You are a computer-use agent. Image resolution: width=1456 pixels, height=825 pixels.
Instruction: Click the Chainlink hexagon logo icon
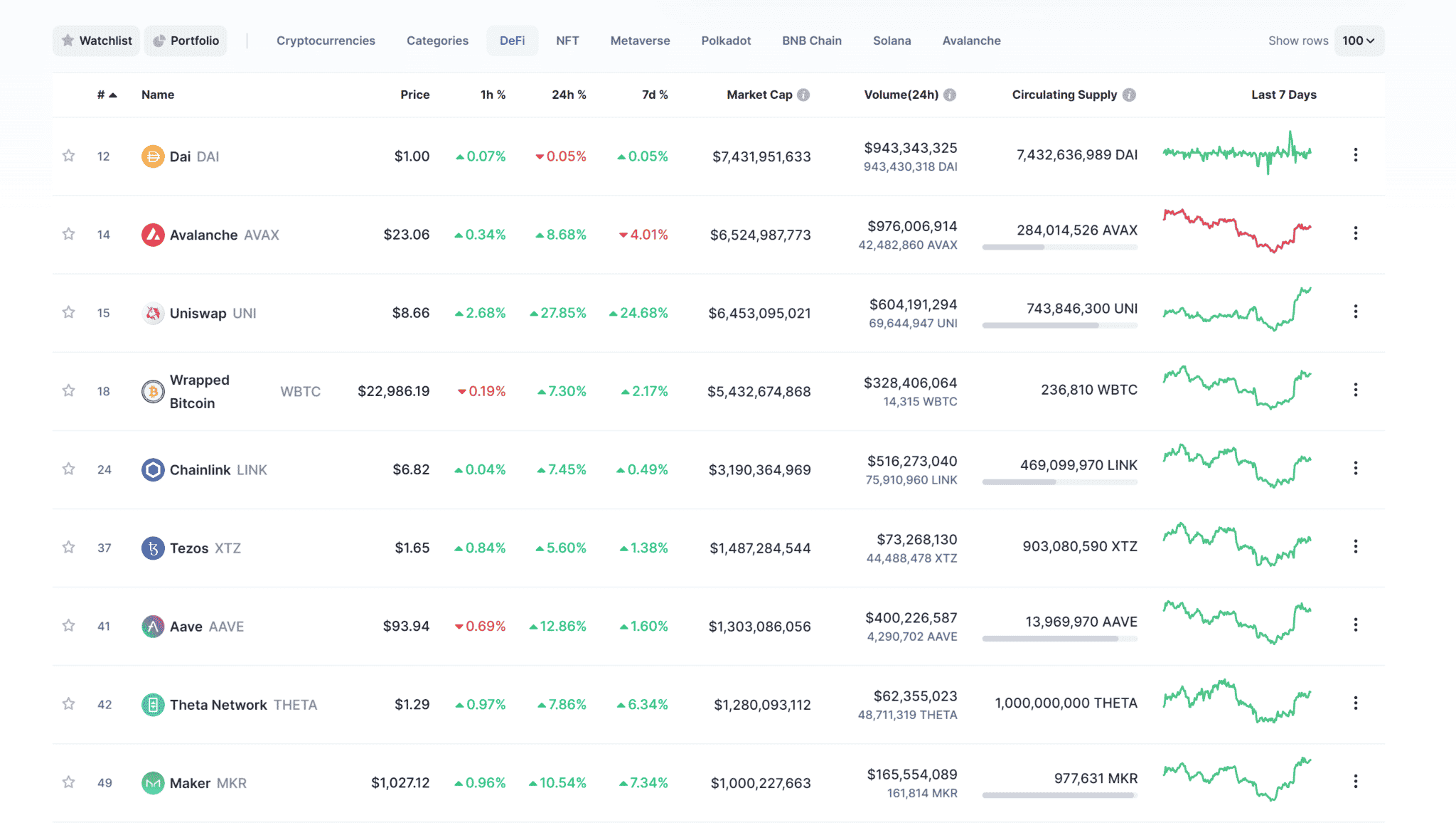tap(153, 469)
